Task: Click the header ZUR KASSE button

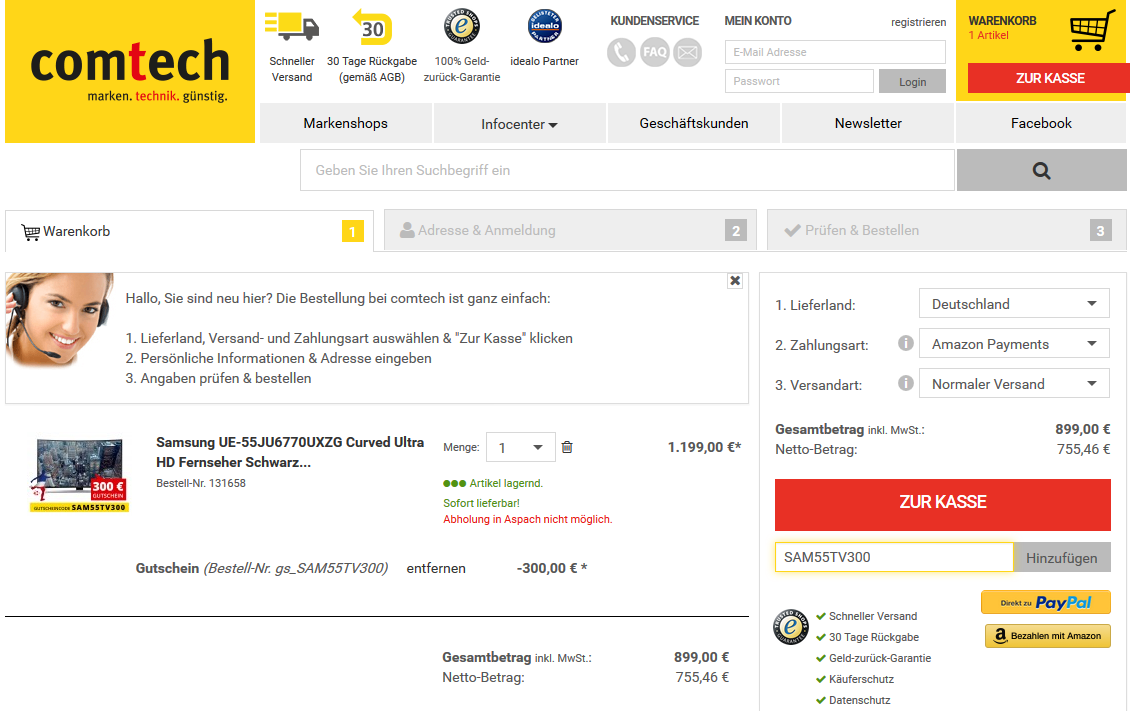Action: tap(1049, 78)
